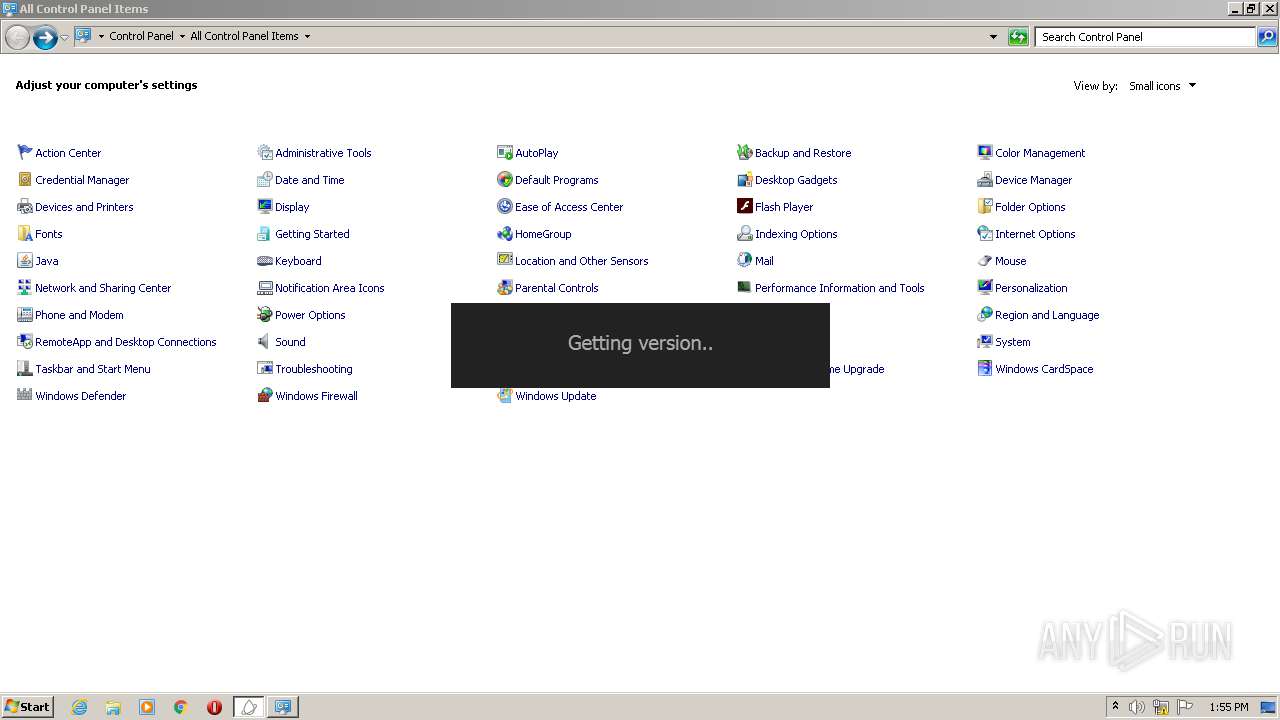Open Default Programs icon

[x=505, y=180]
